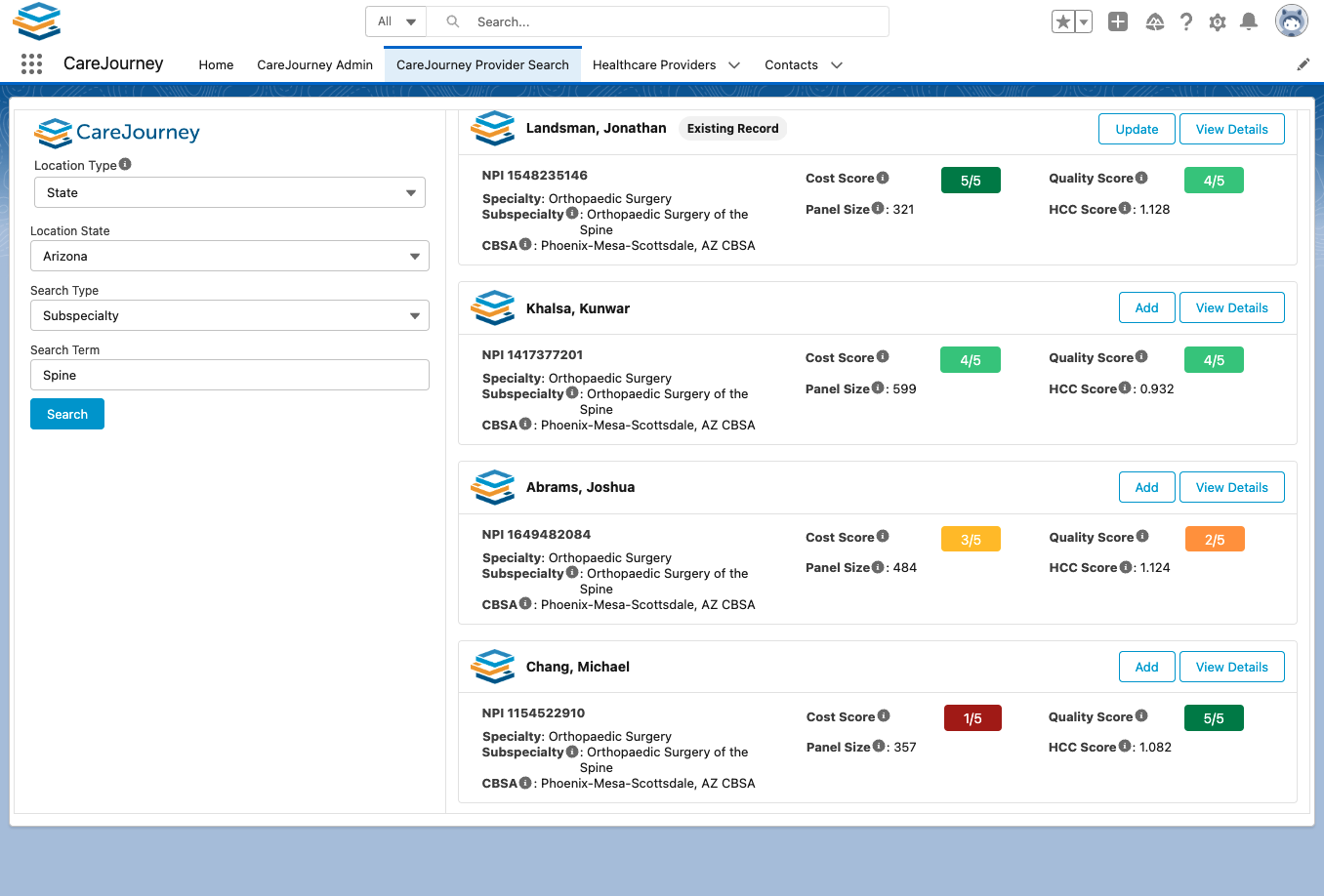
Task: Click the CareJourney logo beside Khalsa, Kunwar
Action: coord(493,307)
